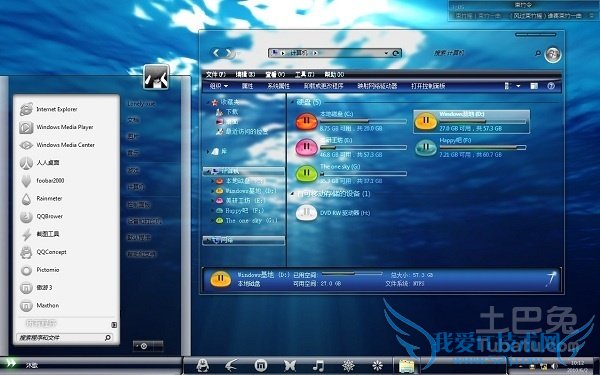Screen dimensions: 600x375
Task: Collapse the 计算机 tree node in sidebar
Action: point(208,171)
